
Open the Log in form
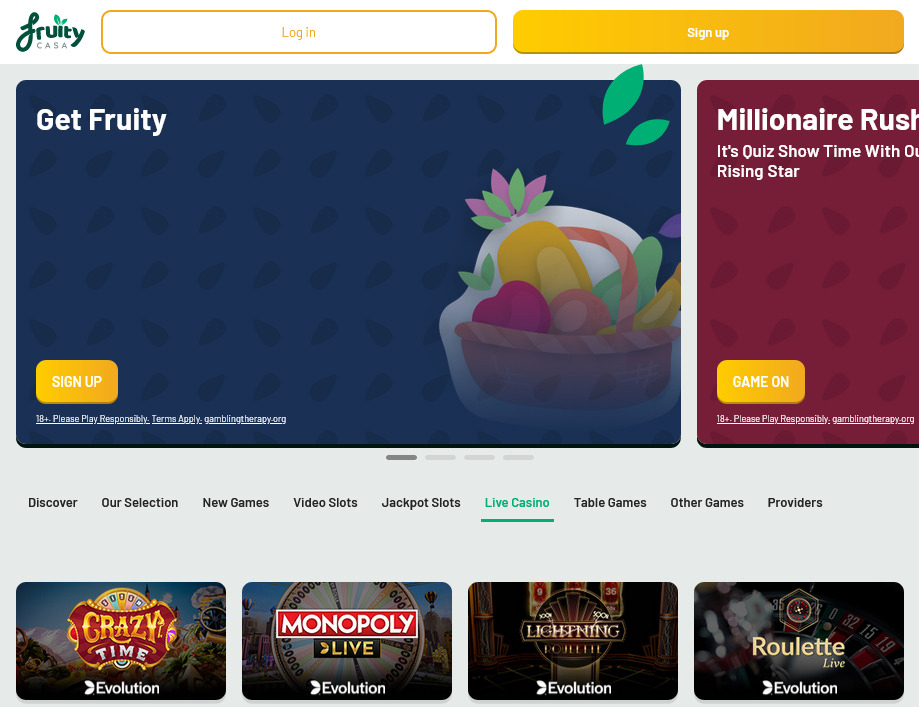[x=299, y=32]
